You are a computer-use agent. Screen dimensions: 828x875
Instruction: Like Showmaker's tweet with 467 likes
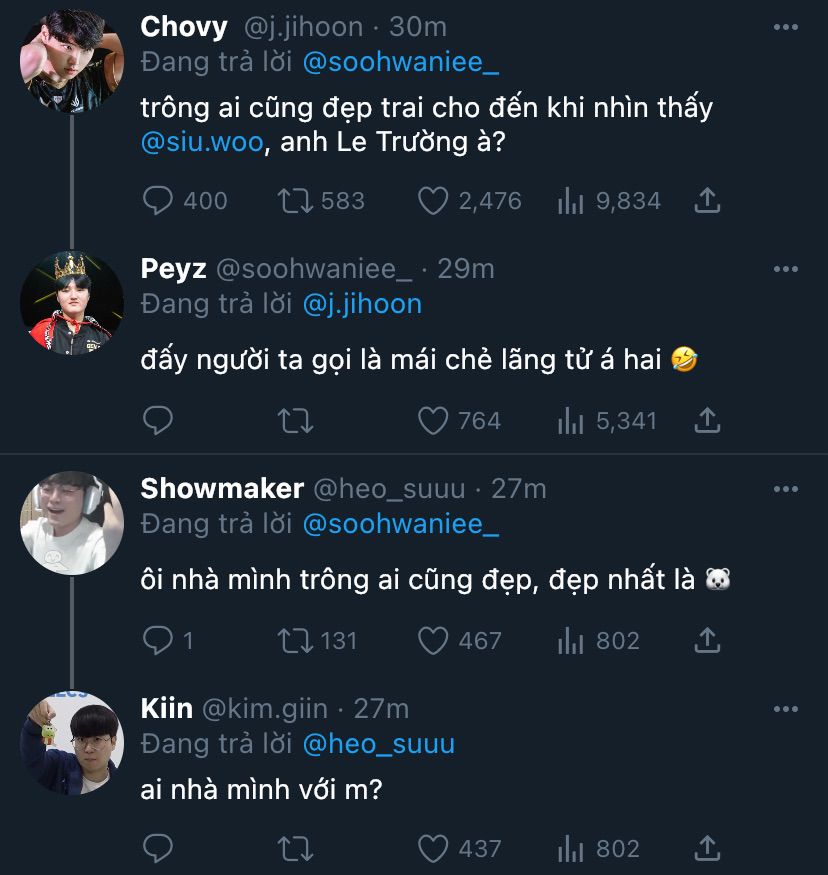click(432, 640)
